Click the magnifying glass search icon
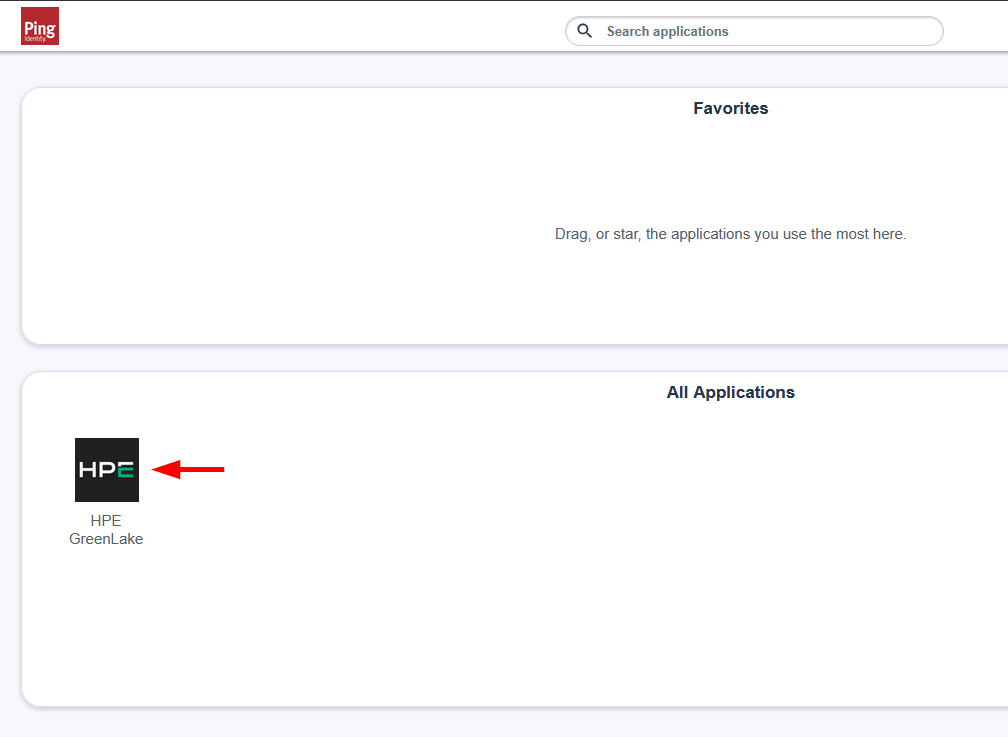Screen dimensions: 1008x737 585,31
